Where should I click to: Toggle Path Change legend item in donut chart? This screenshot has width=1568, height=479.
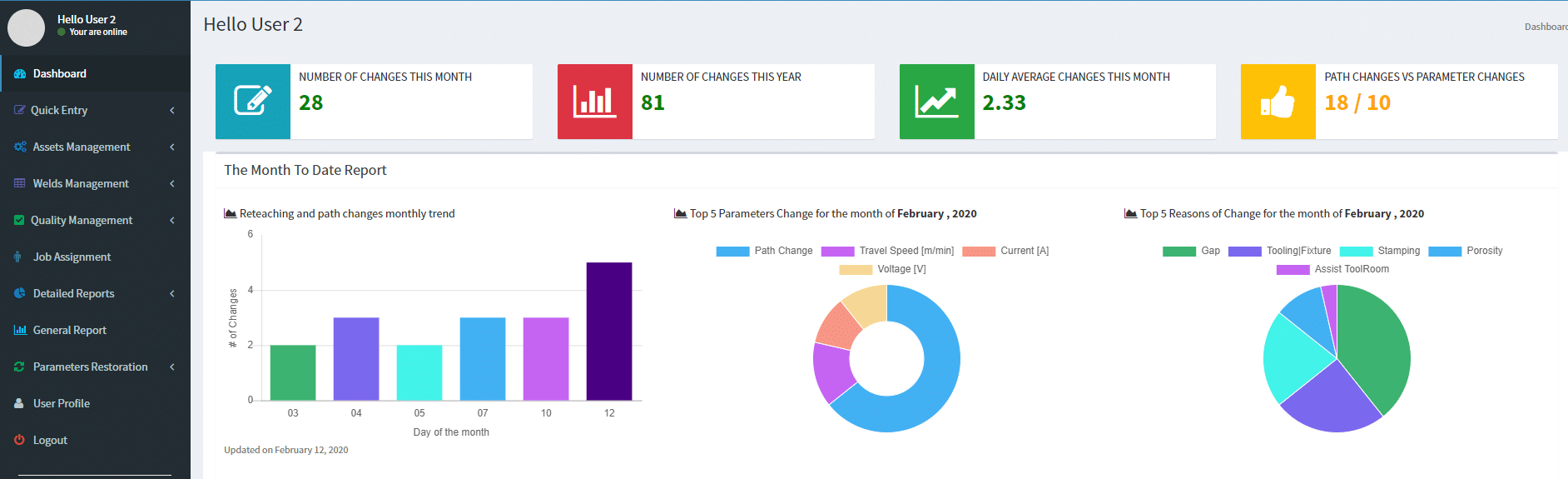point(764,251)
